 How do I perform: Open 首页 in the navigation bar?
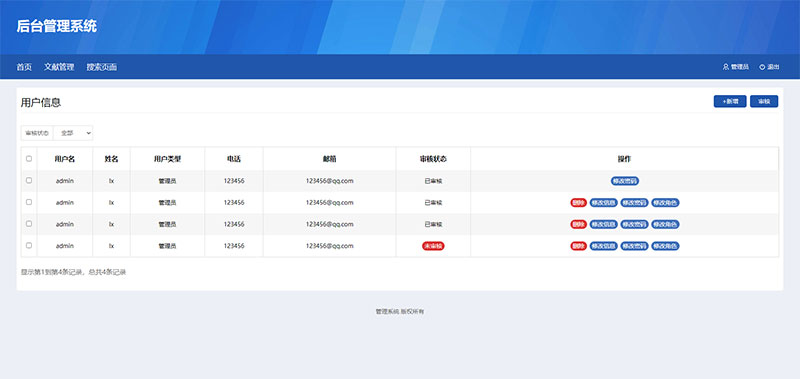(x=24, y=67)
